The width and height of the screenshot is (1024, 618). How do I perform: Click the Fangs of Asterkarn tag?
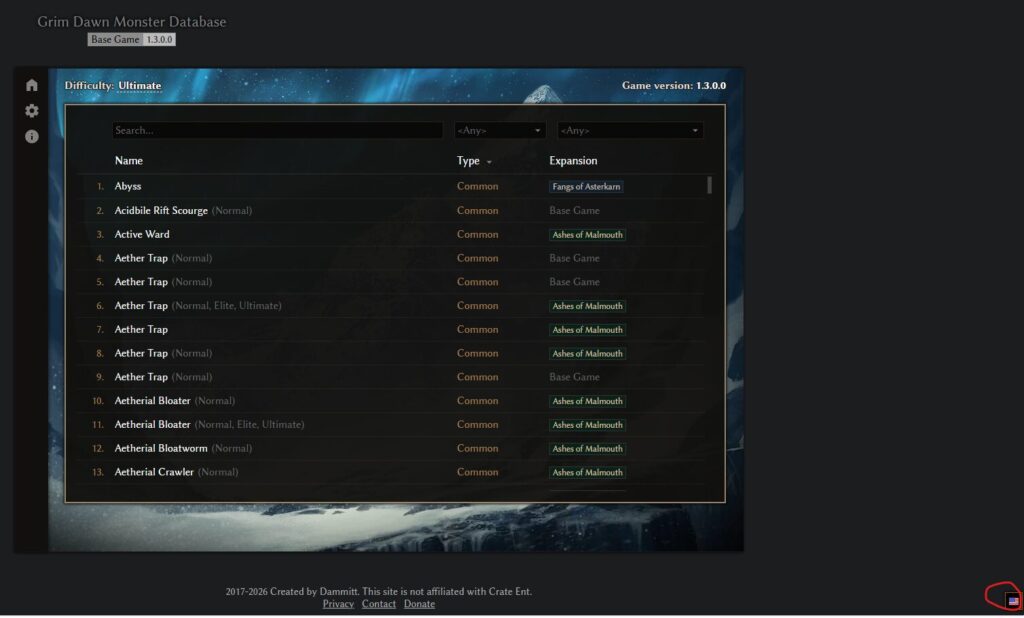586,187
